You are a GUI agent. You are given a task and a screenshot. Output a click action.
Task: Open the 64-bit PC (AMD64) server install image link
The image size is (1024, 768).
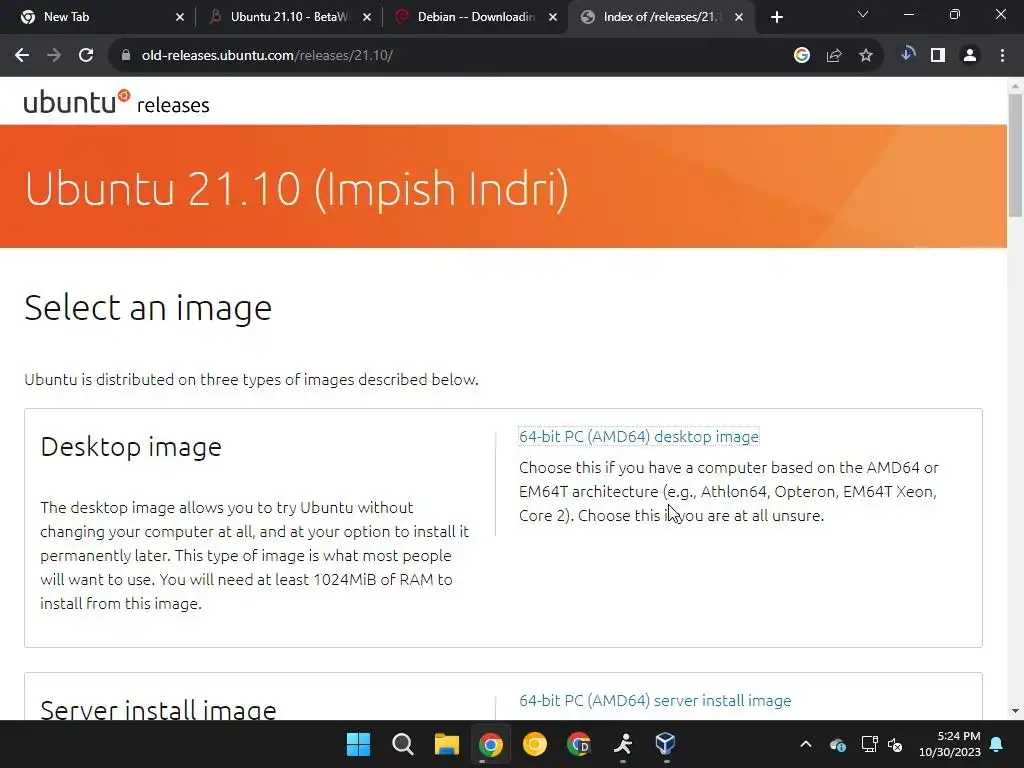pos(655,700)
